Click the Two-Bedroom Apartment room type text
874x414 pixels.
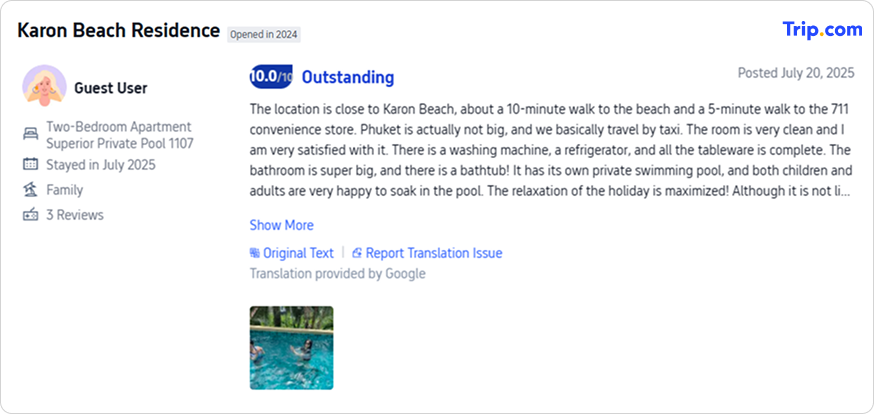point(119,127)
